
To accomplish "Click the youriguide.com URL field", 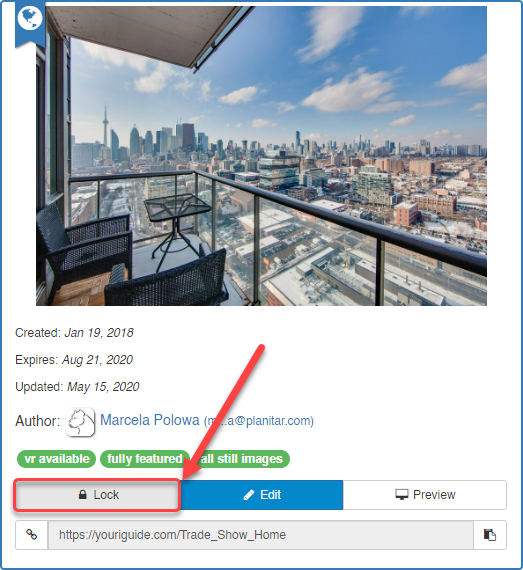I will 261,535.
